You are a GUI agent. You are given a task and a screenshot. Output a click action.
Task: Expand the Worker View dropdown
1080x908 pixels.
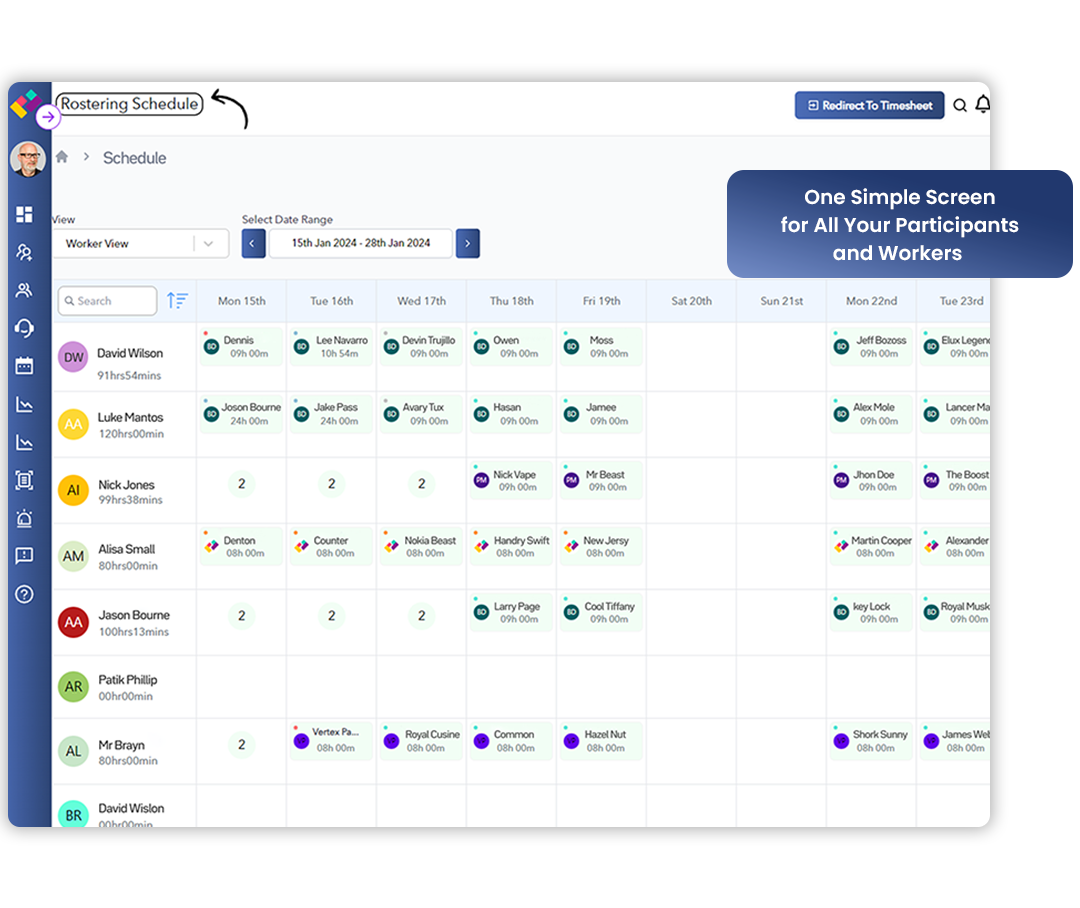[140, 243]
